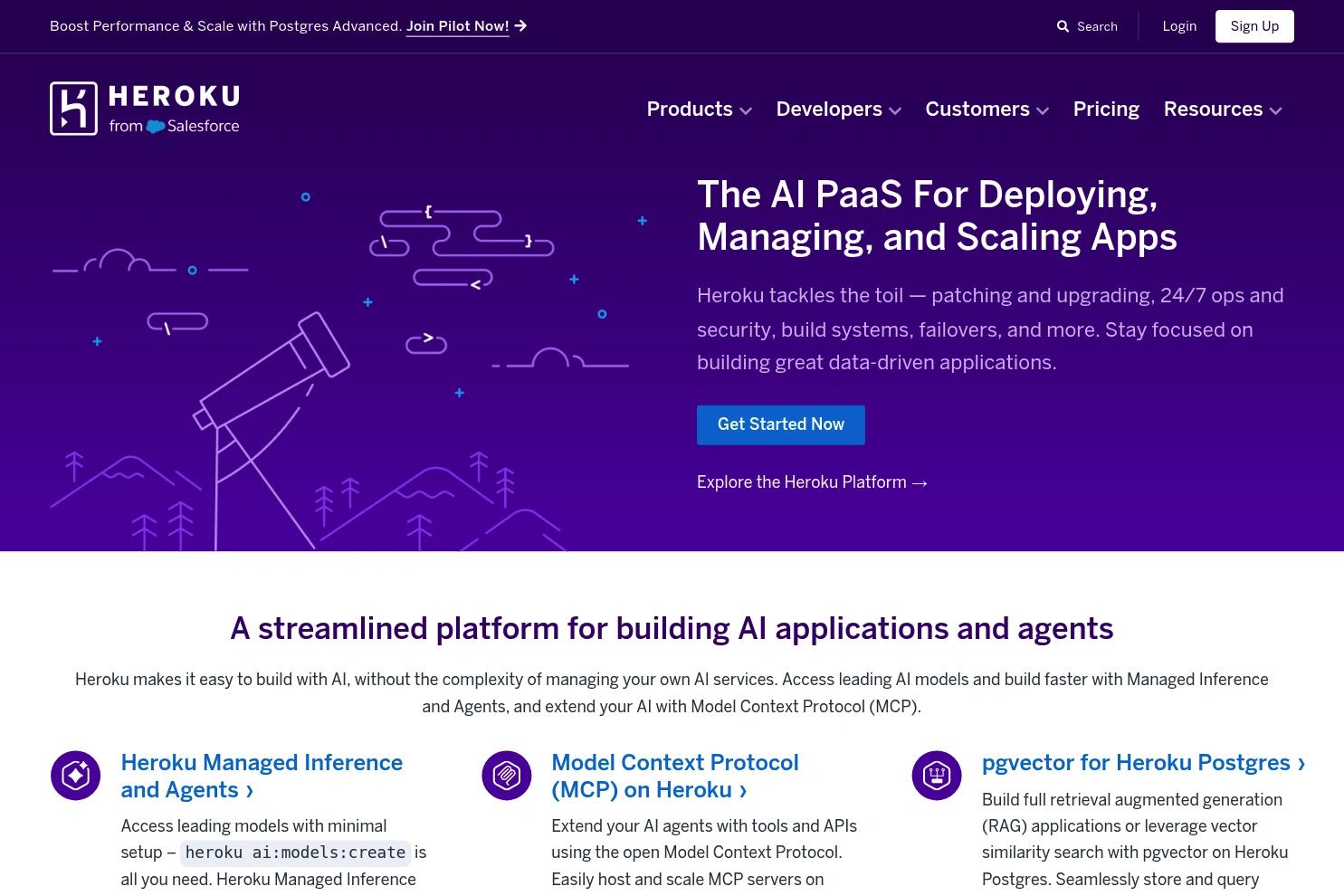Expand the Developers menu chevron
The height and width of the screenshot is (896, 1344).
[x=895, y=110]
